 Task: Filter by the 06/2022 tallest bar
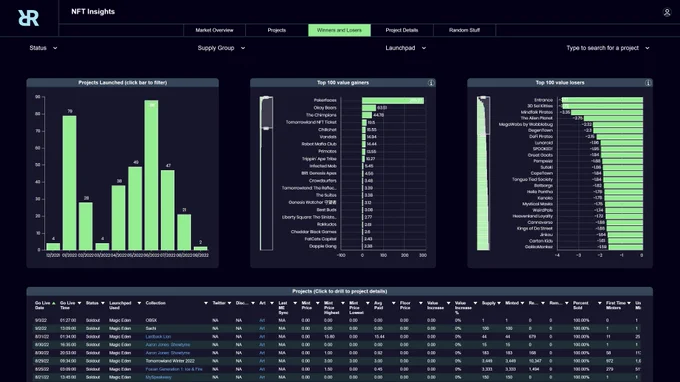click(151, 175)
